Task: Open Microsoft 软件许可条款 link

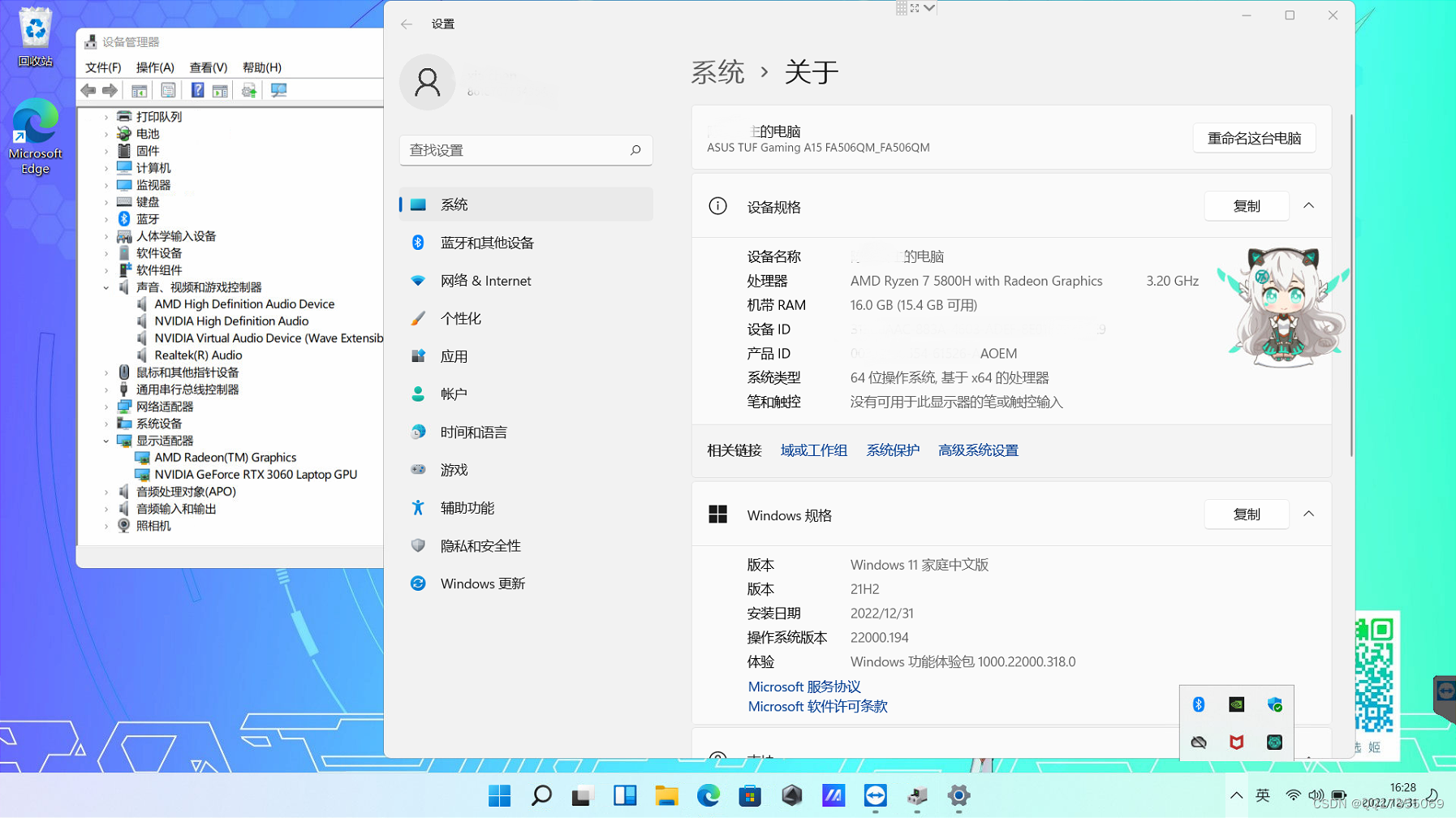Action: (817, 707)
